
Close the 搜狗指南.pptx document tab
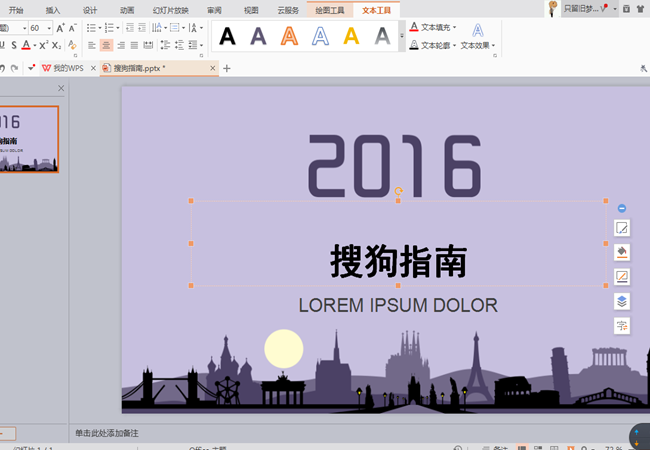click(213, 68)
